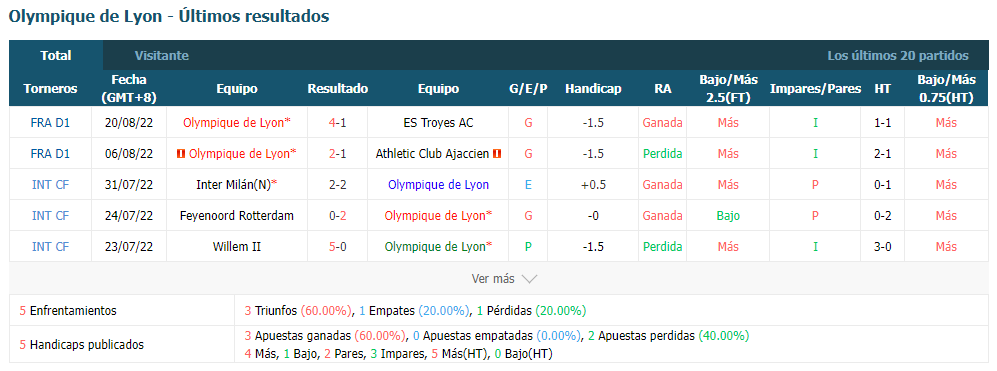Click the Impares/Pares column header
This screenshot has width=997, height=371.
coord(815,88)
